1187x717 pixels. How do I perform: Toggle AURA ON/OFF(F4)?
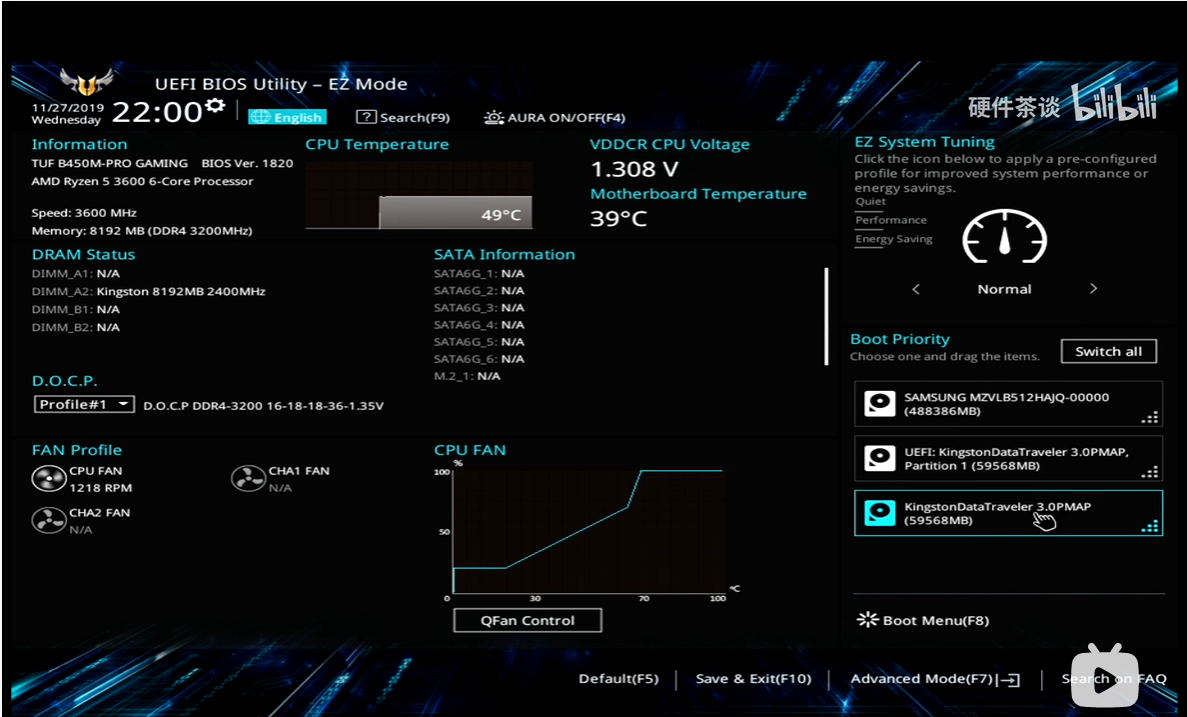click(x=555, y=117)
